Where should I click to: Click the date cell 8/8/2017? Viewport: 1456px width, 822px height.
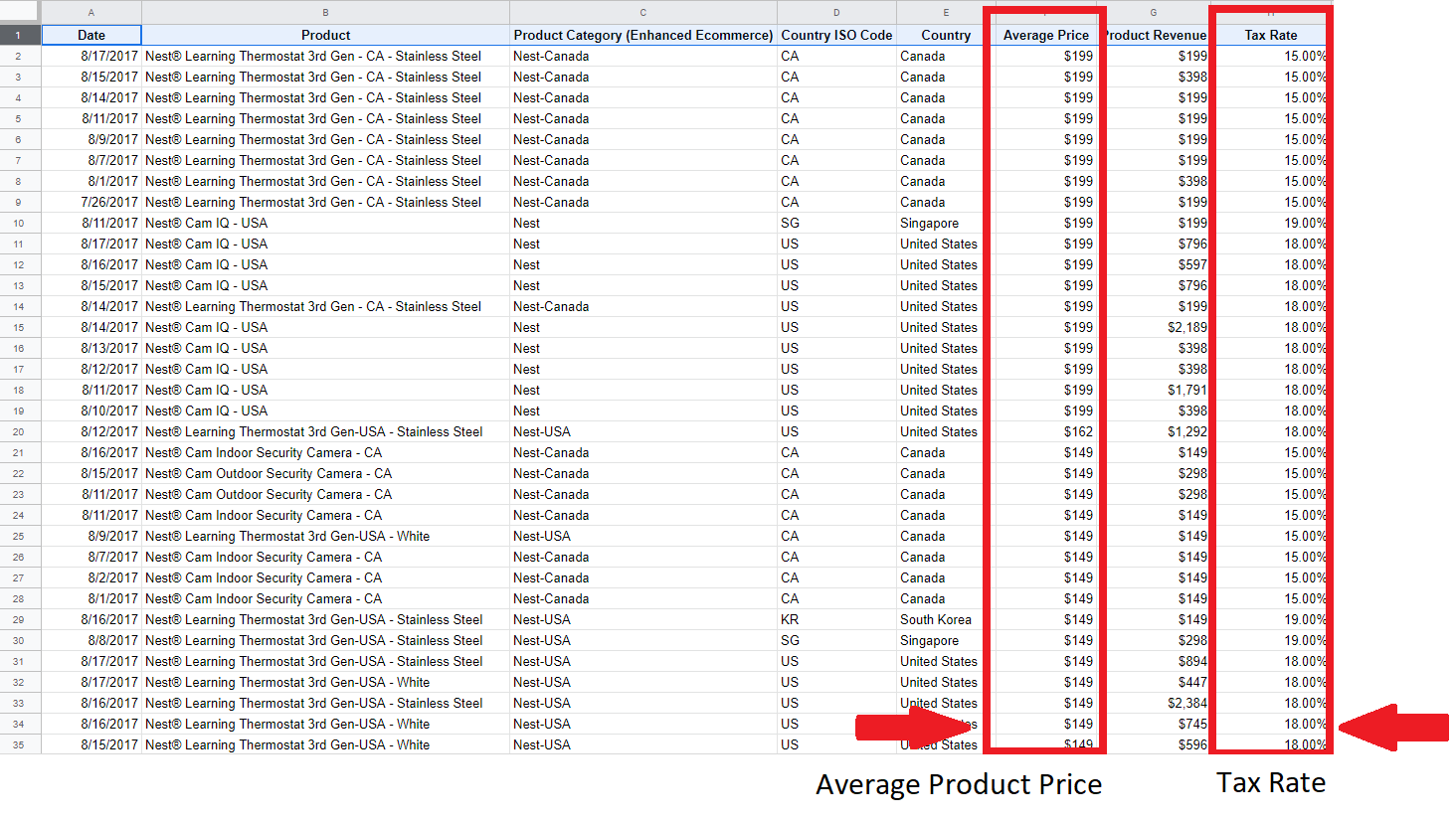(x=91, y=640)
